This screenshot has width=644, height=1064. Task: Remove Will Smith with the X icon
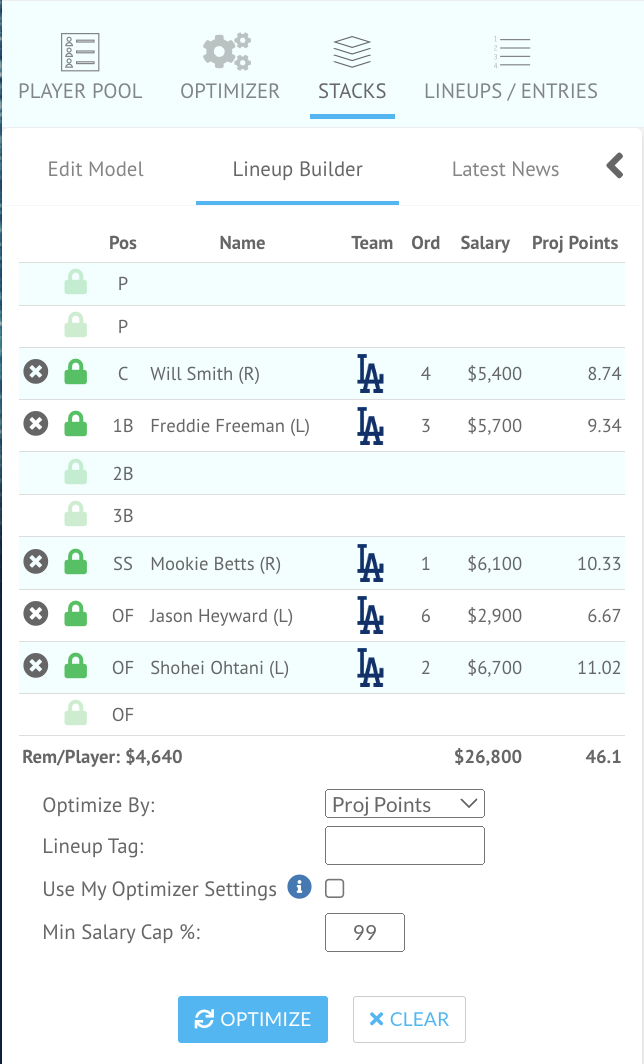tap(36, 371)
